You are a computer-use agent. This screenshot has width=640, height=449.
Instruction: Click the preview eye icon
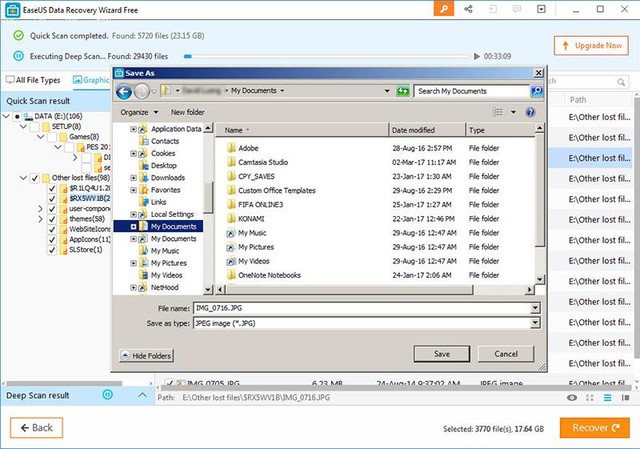pyautogui.click(x=572, y=398)
